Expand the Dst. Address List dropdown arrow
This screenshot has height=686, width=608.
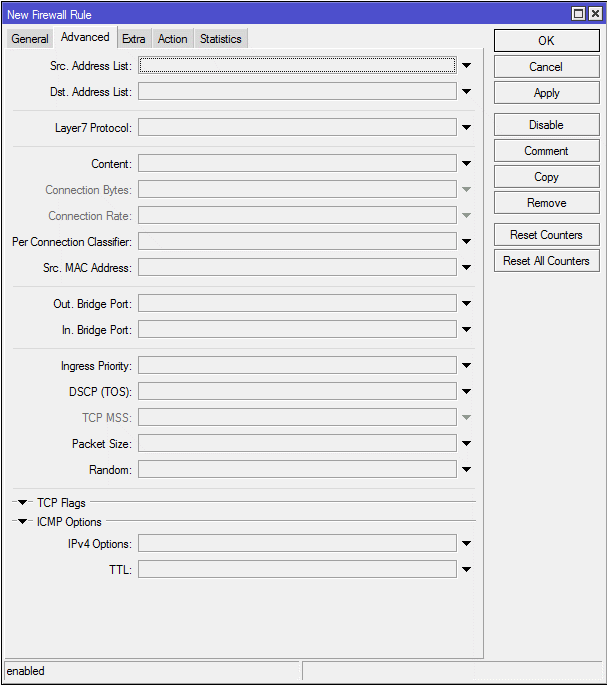click(466, 92)
